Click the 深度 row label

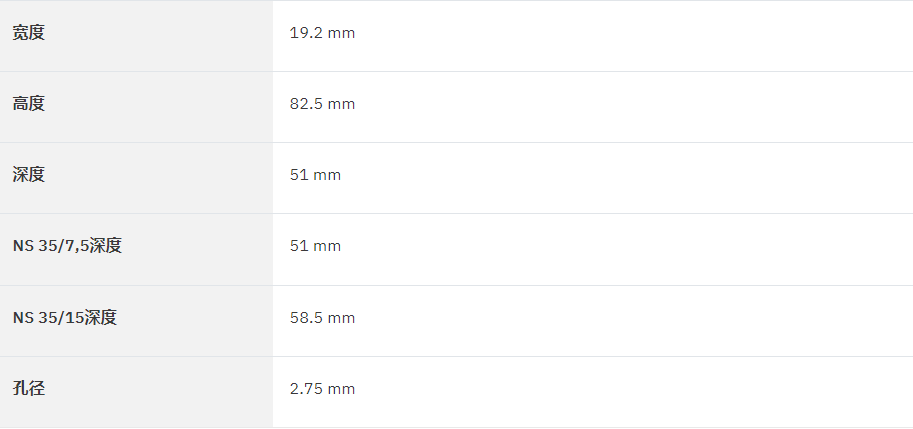coord(29,175)
